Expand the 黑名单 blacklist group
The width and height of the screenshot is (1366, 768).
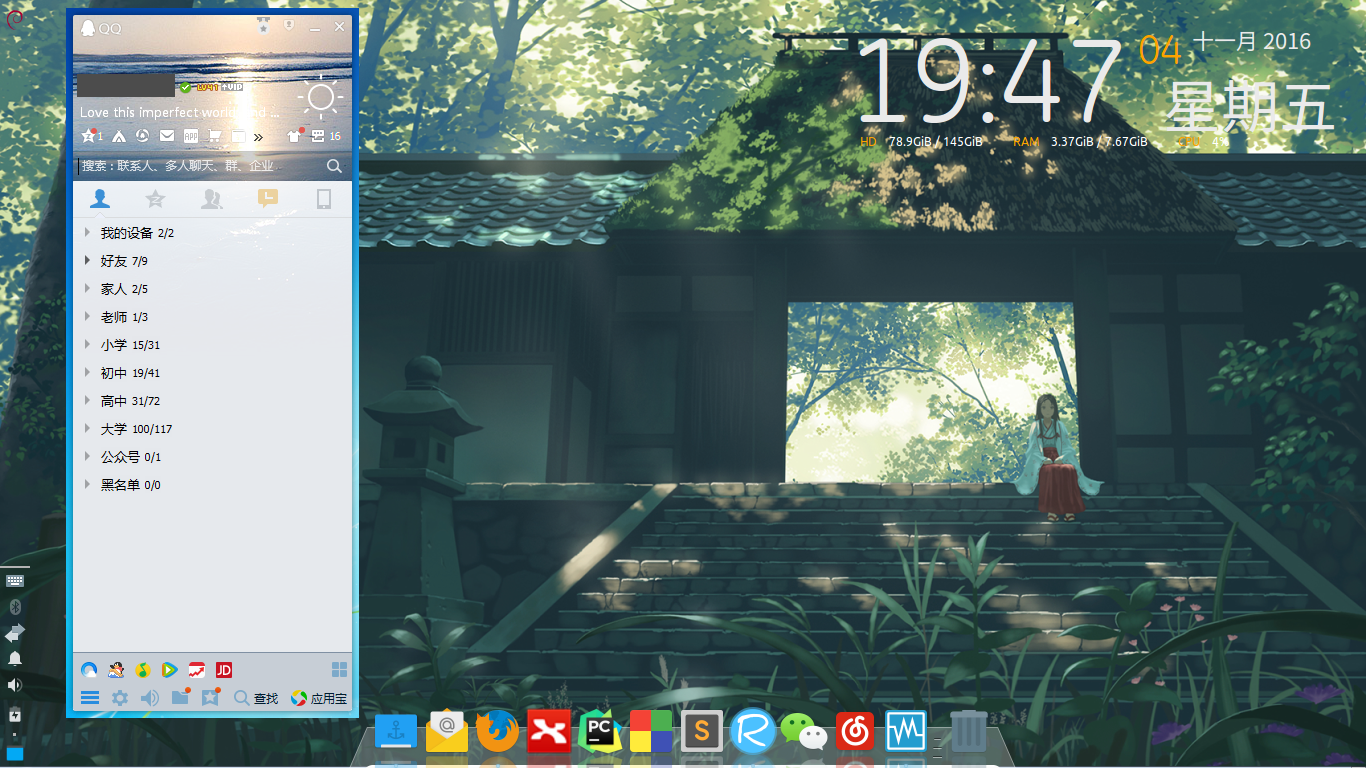(213, 485)
